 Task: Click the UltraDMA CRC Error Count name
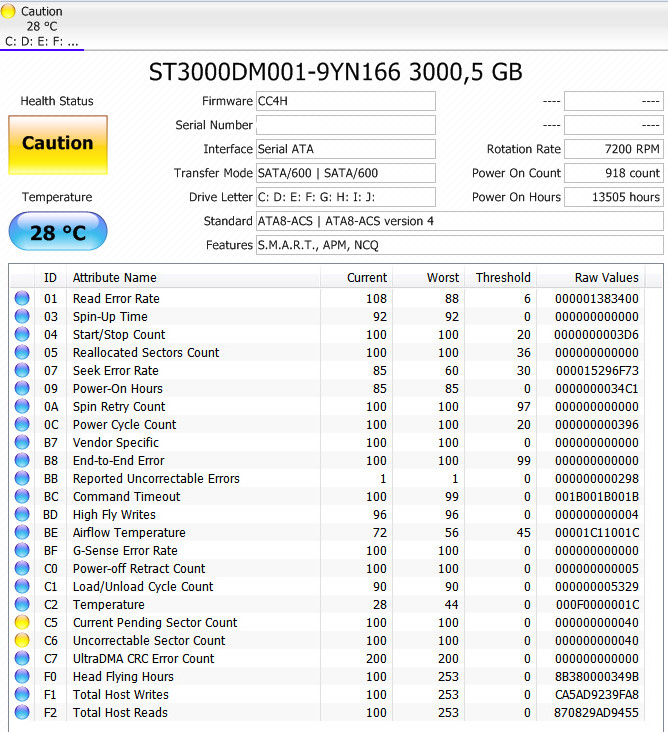tap(143, 658)
